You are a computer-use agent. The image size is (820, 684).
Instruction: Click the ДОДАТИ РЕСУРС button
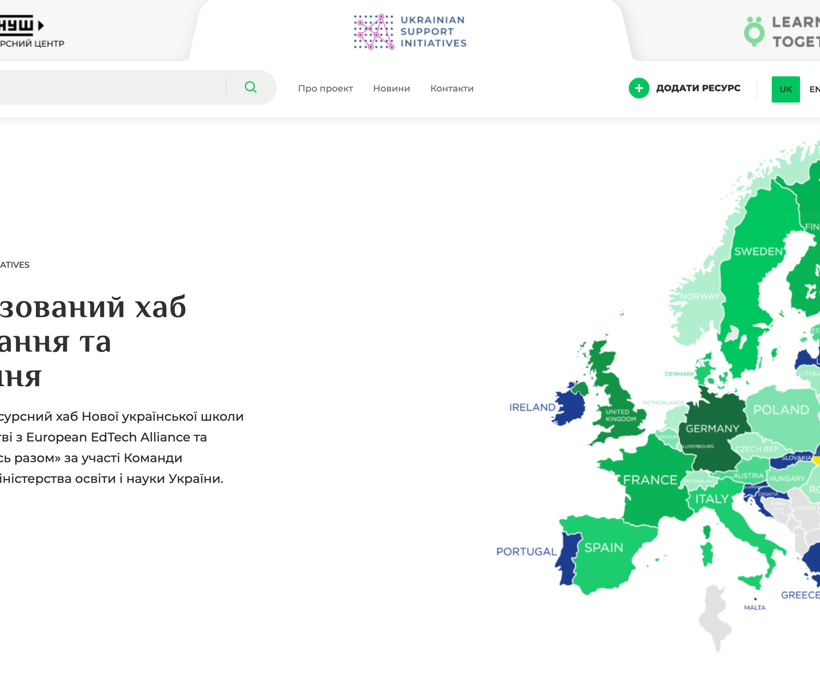click(685, 88)
